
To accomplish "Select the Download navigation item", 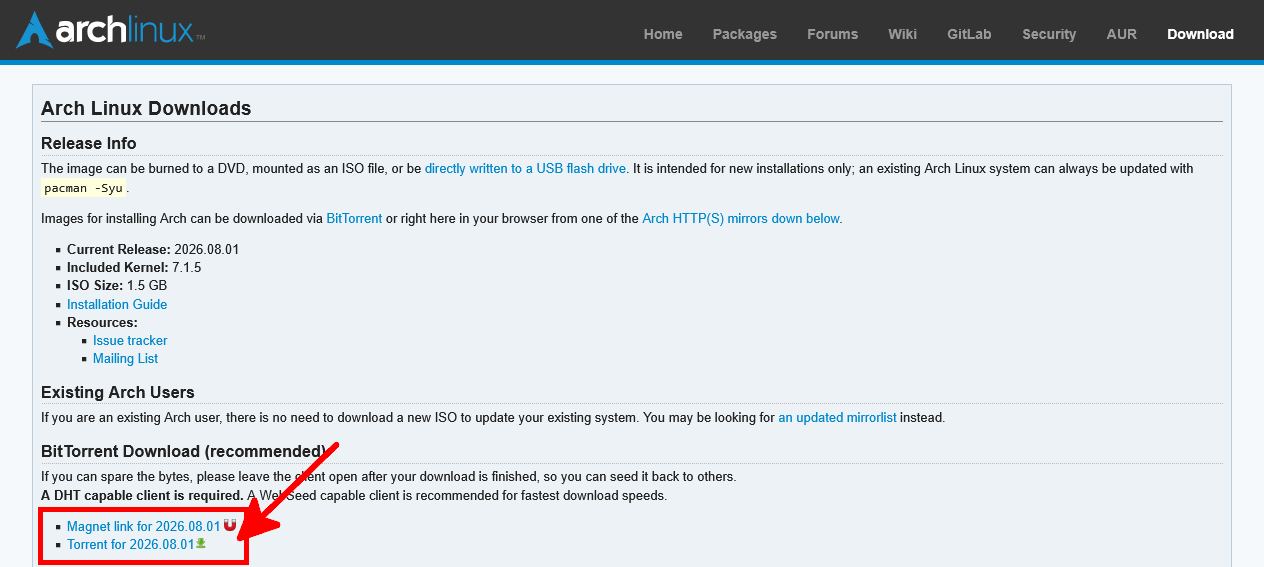I will [x=1200, y=34].
